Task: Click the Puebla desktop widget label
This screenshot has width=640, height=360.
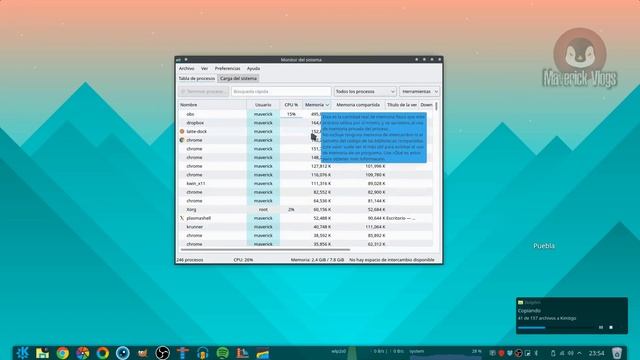Action: 544,246
